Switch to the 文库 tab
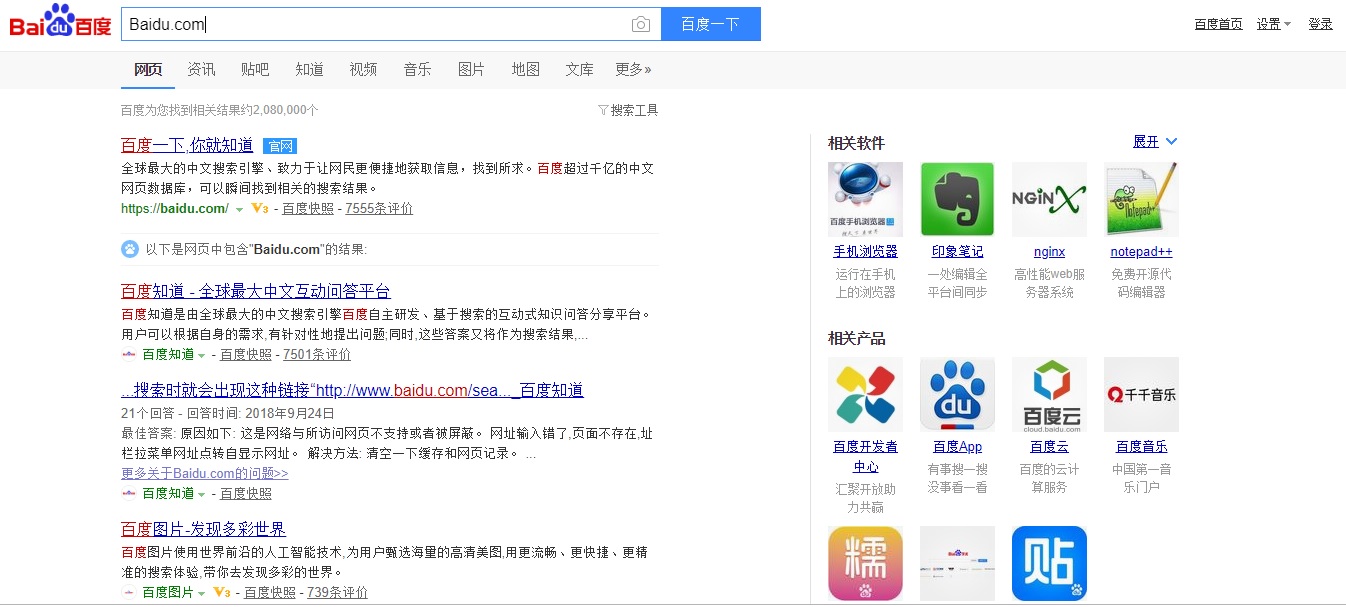Image resolution: width=1346 pixels, height=607 pixels. [579, 69]
